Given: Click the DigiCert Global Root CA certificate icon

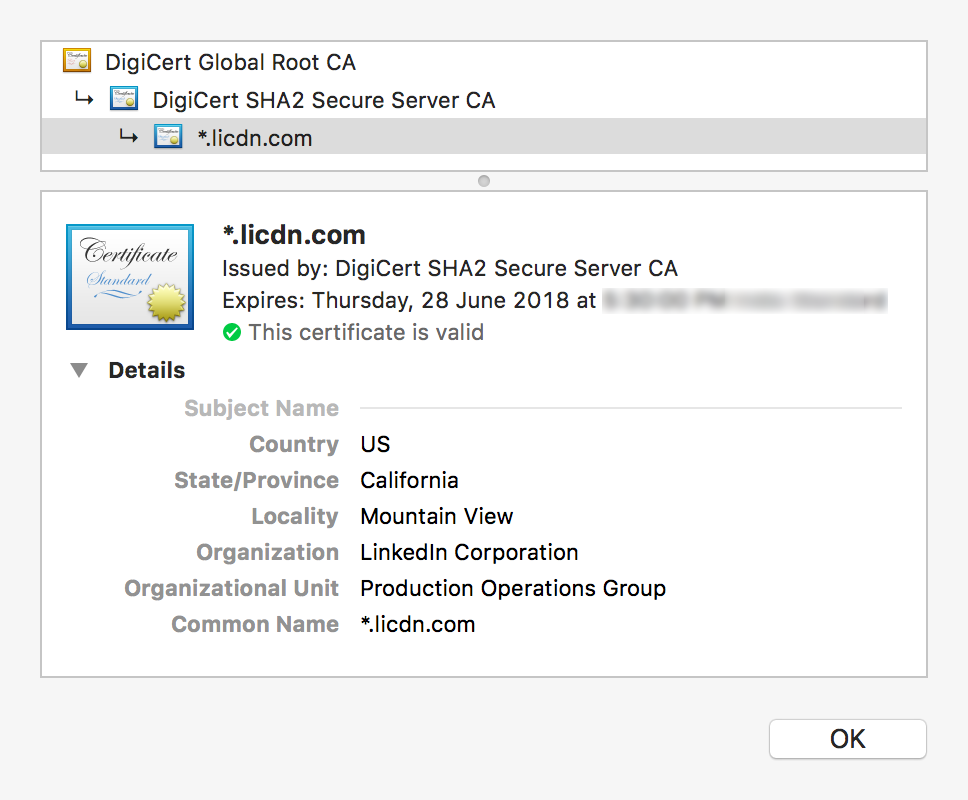Looking at the screenshot, I should [x=77, y=61].
